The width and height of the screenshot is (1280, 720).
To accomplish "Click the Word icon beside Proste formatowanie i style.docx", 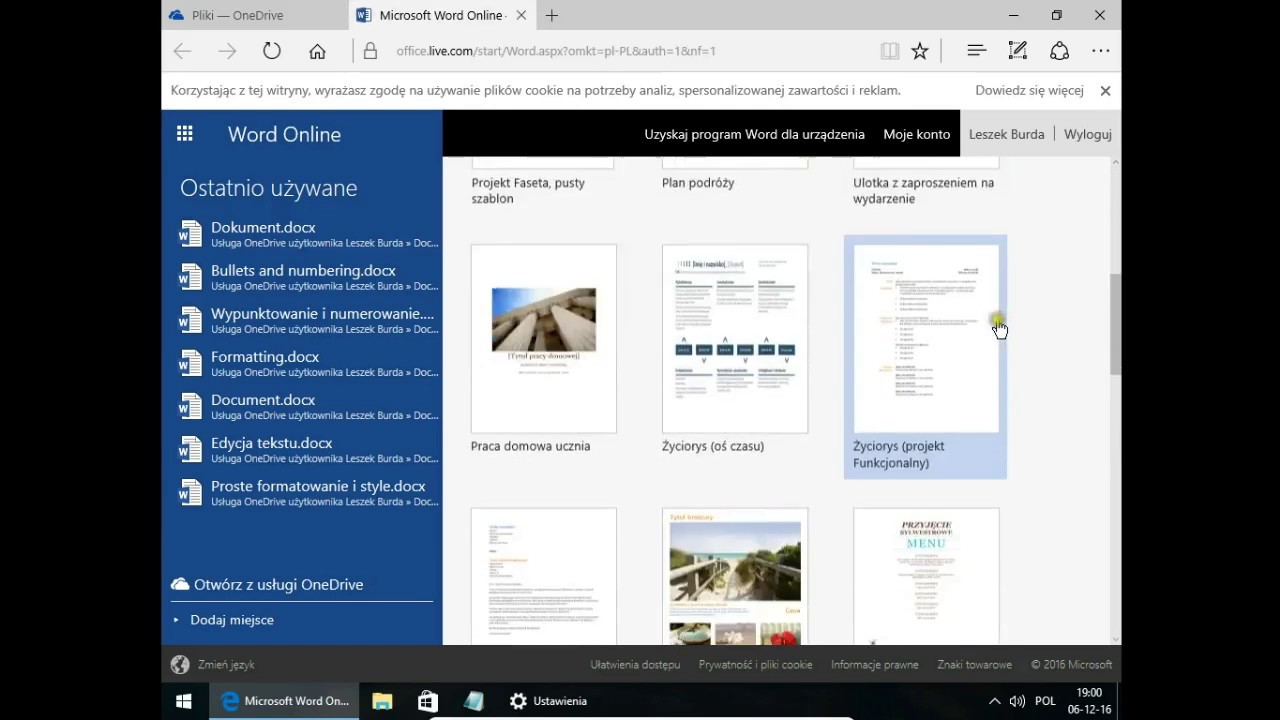I will click(x=190, y=493).
